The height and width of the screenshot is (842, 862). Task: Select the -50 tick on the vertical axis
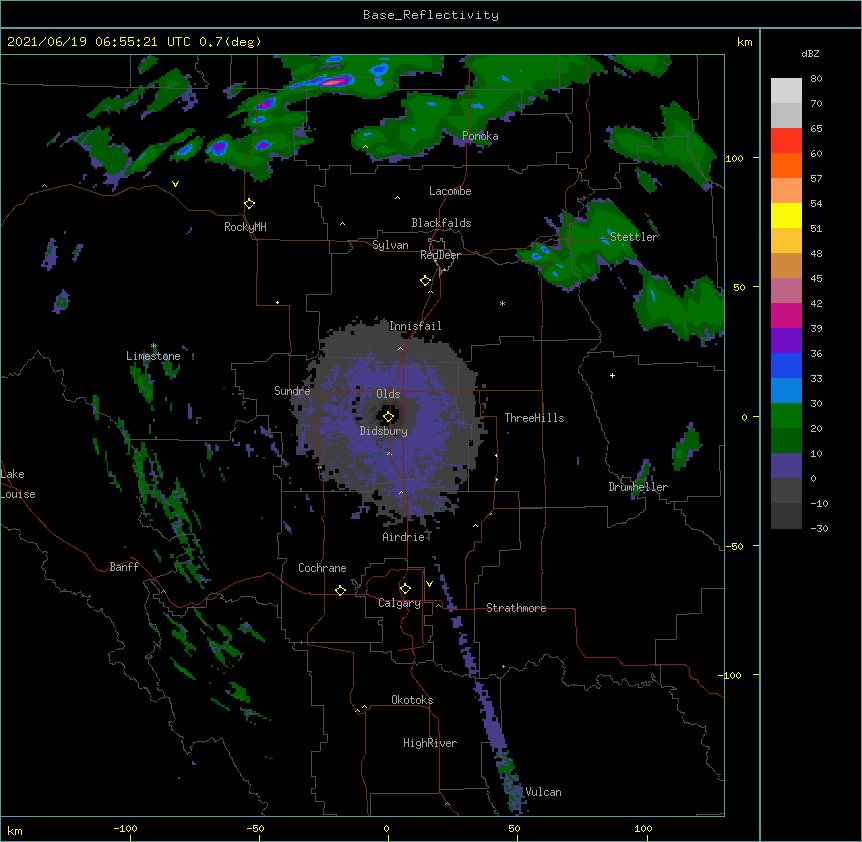[x=734, y=546]
